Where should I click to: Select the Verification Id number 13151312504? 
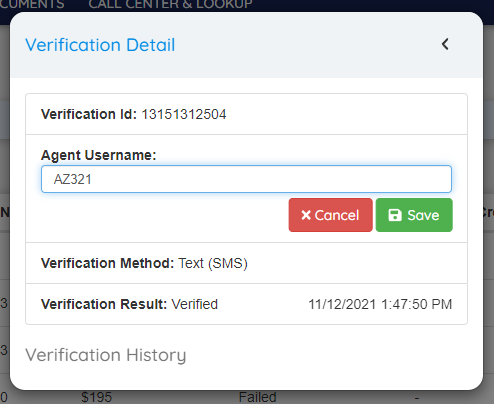click(184, 114)
